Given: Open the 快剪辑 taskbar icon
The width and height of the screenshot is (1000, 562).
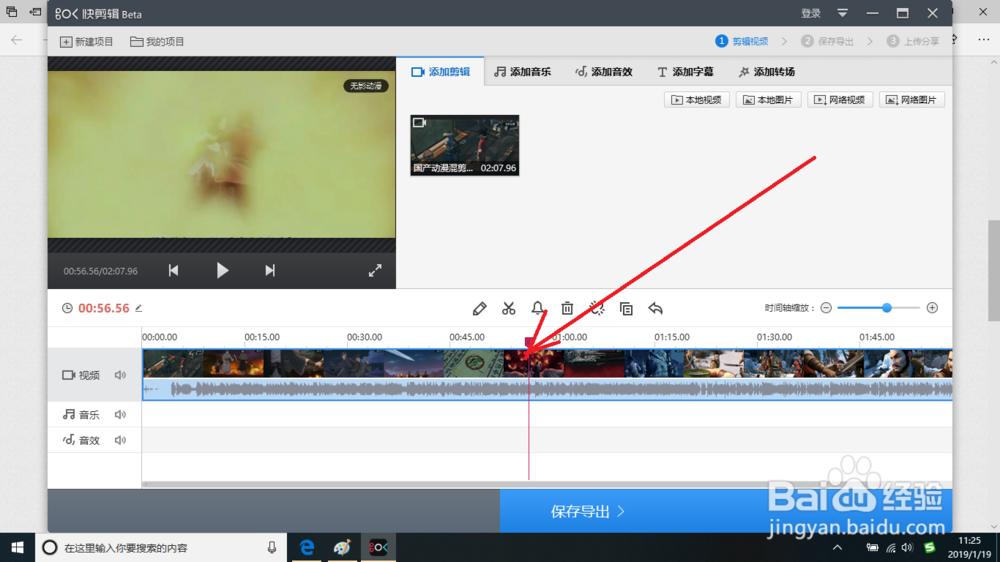Looking at the screenshot, I should tap(378, 547).
